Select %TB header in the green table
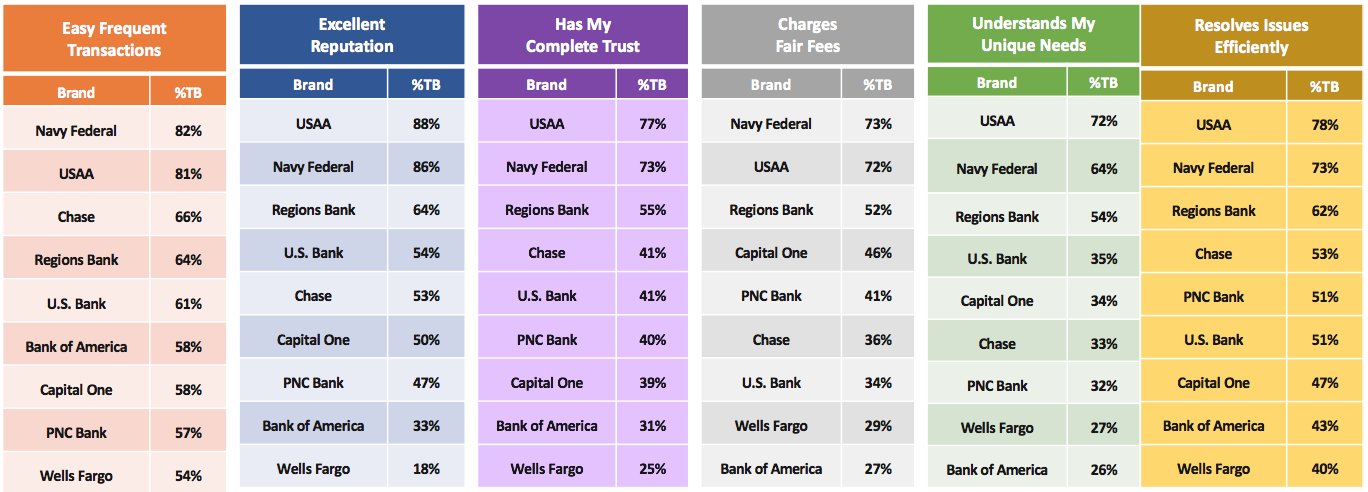The width and height of the screenshot is (1368, 492). click(1104, 83)
